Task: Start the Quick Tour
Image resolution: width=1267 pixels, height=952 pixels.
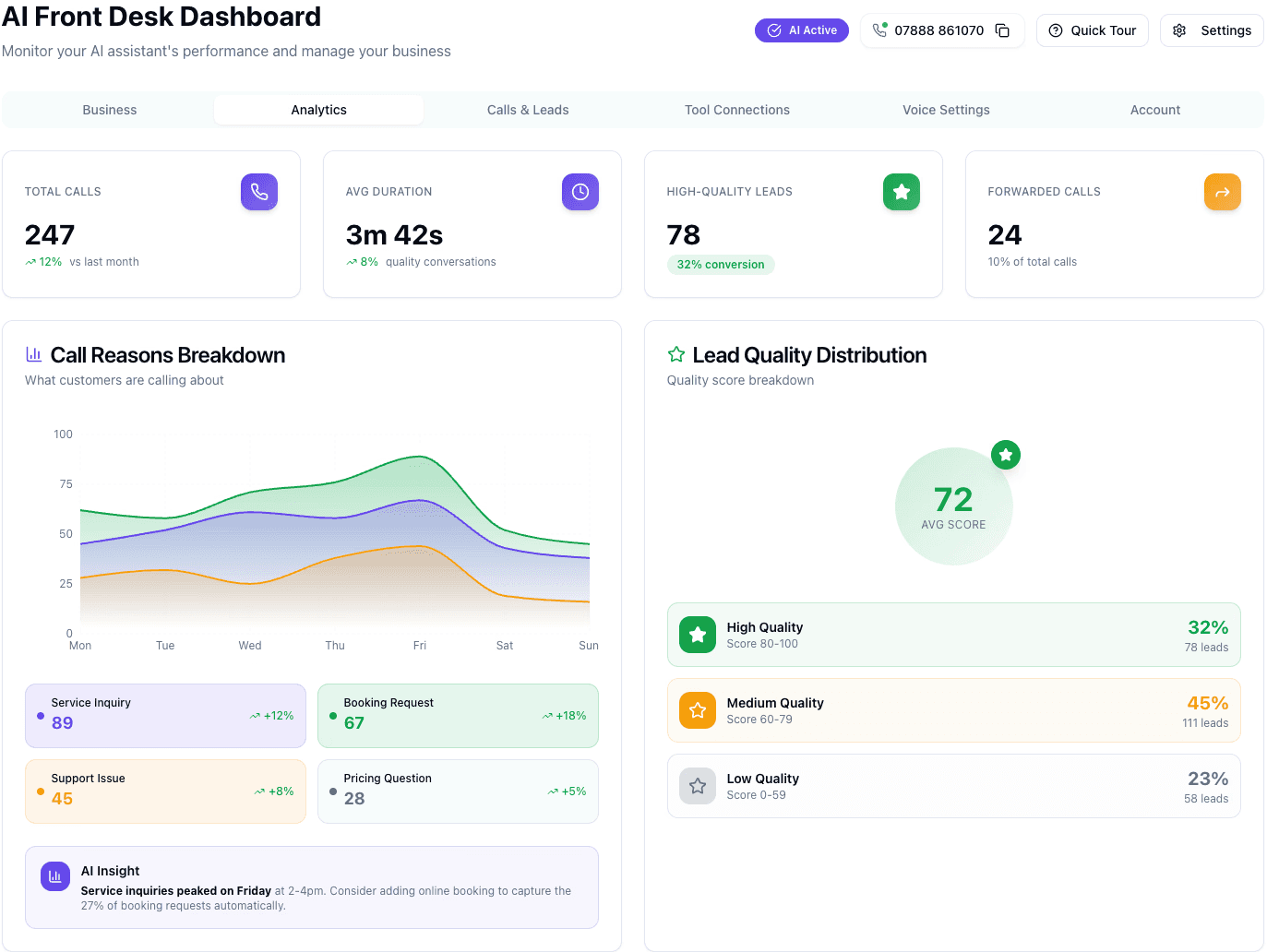Action: (x=1093, y=30)
